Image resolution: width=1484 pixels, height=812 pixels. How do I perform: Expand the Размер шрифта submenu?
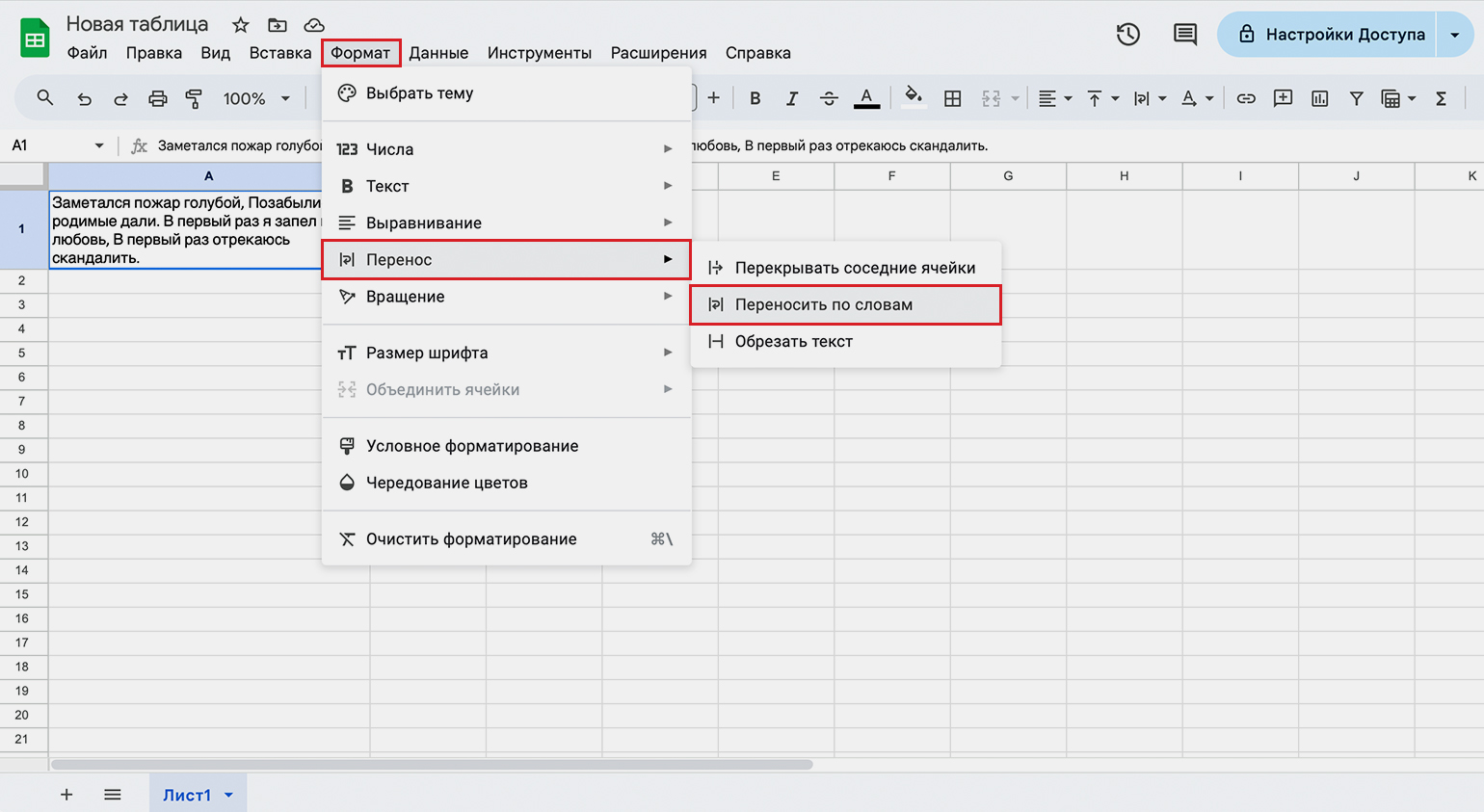507,353
